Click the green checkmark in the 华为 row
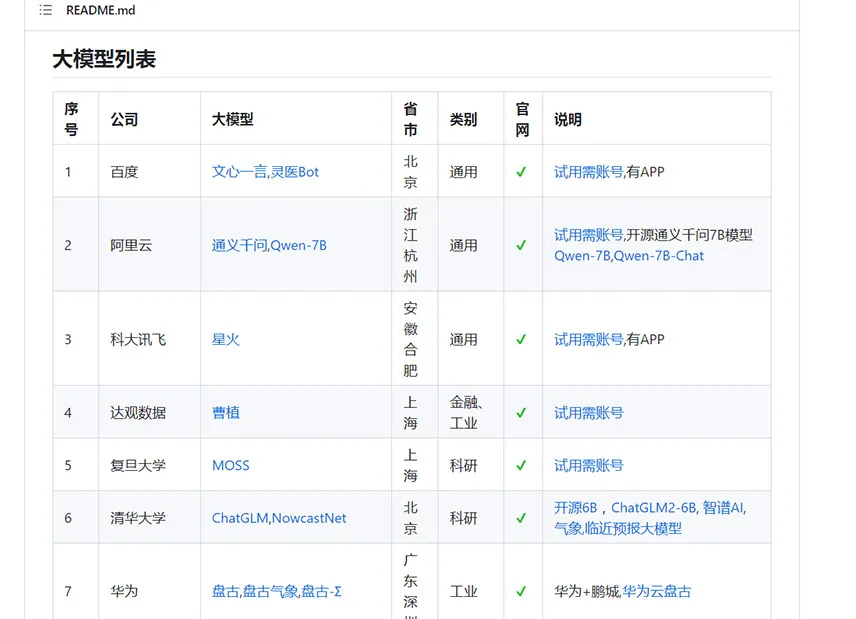The height and width of the screenshot is (619, 856). tap(521, 591)
